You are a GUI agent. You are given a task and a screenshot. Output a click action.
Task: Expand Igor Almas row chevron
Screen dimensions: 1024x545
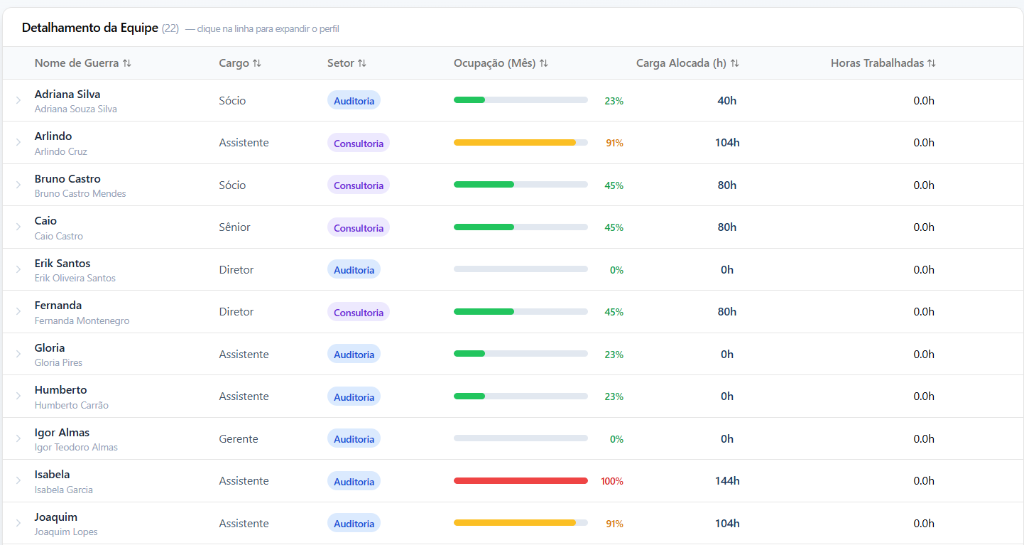pyautogui.click(x=18, y=439)
